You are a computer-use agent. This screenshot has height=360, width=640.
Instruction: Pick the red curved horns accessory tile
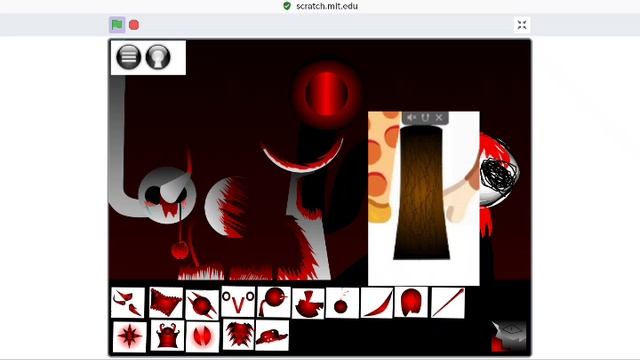[x=128, y=303]
